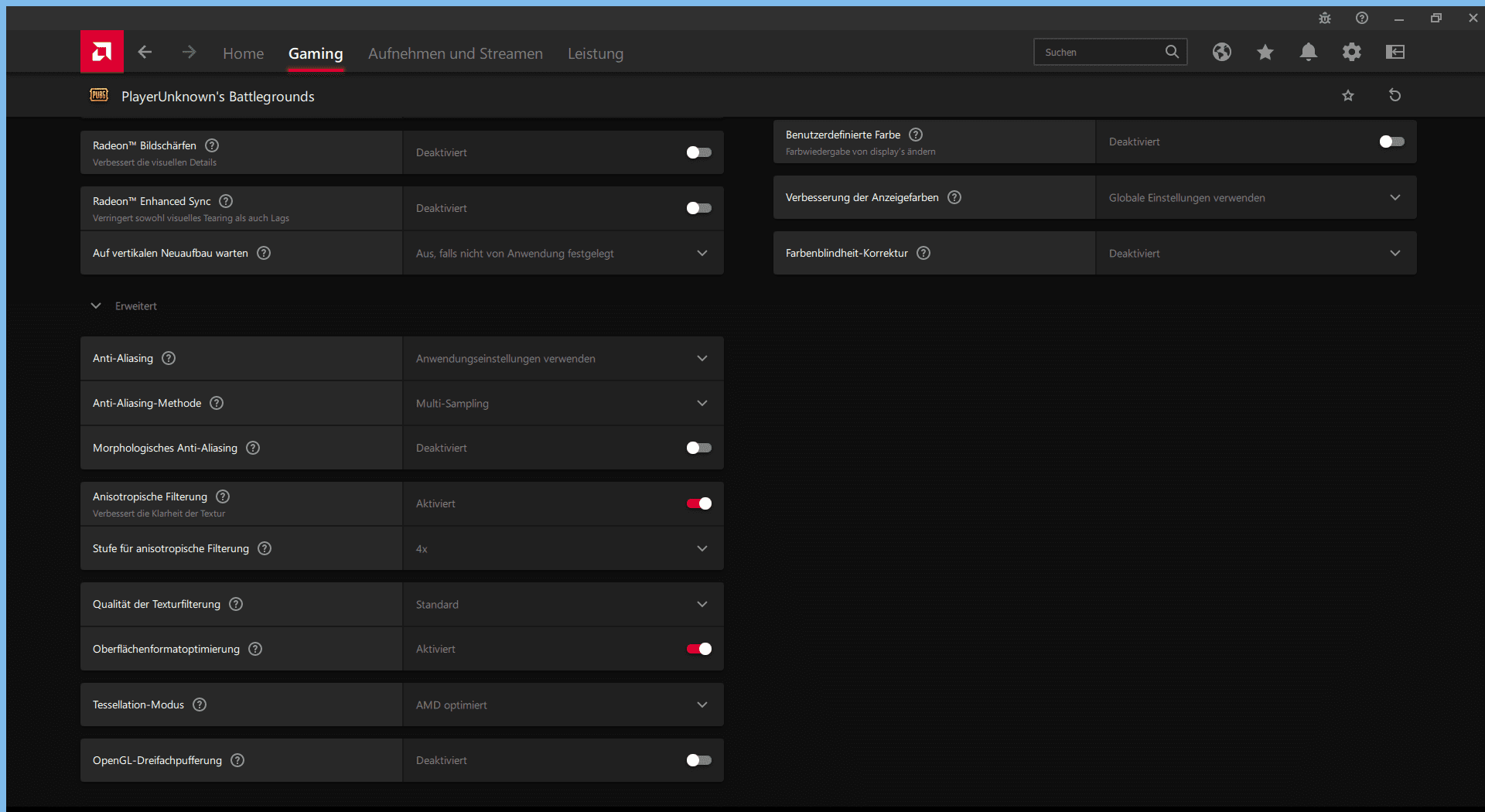This screenshot has height=812, width=1485.
Task: Open Auf vertikalen Neuaufbau warten dropdown
Action: (563, 253)
